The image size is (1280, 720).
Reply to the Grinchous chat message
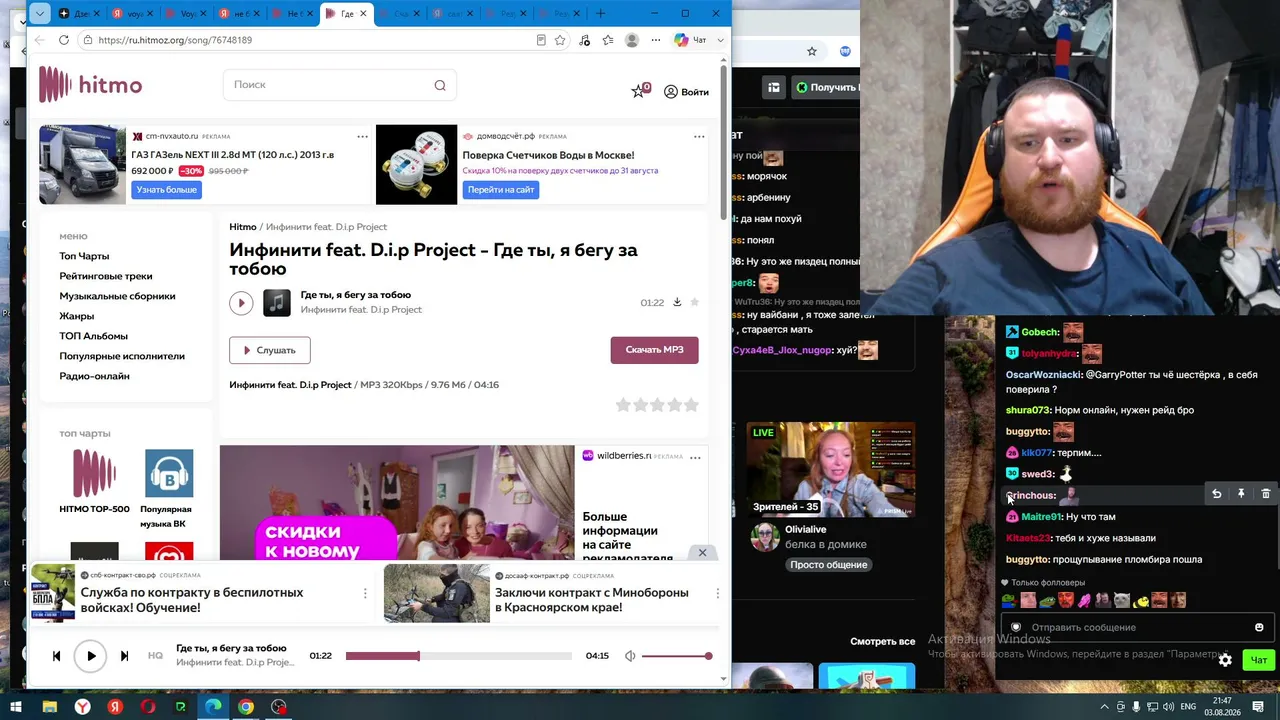pos(1216,494)
